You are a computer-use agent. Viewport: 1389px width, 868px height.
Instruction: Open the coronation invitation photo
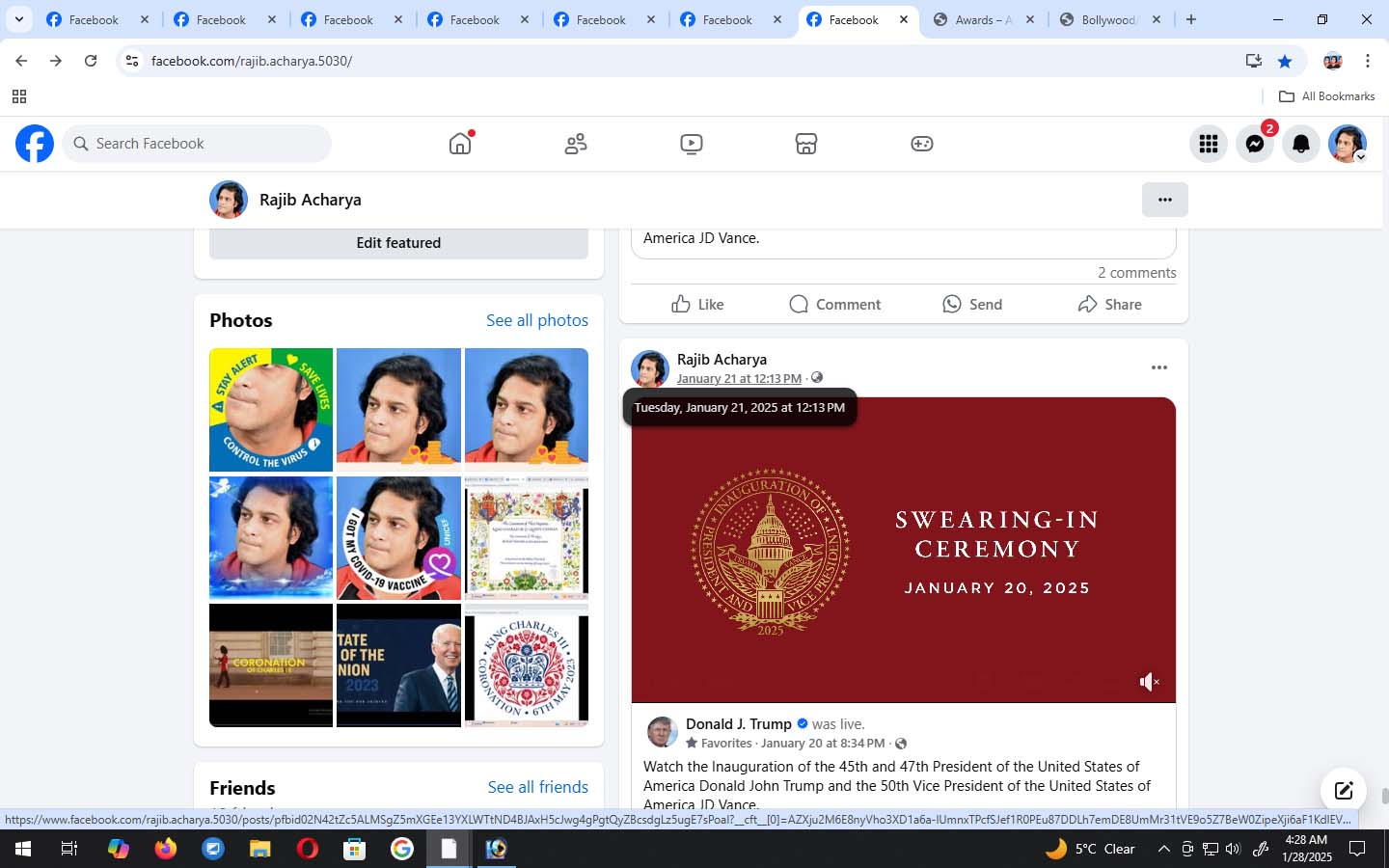[x=527, y=538]
